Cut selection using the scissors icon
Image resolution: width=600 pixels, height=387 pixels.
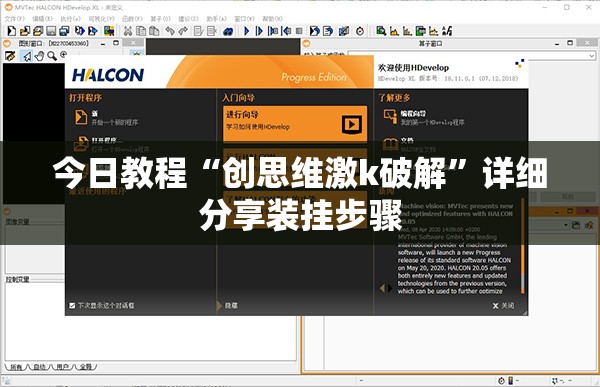128,31
